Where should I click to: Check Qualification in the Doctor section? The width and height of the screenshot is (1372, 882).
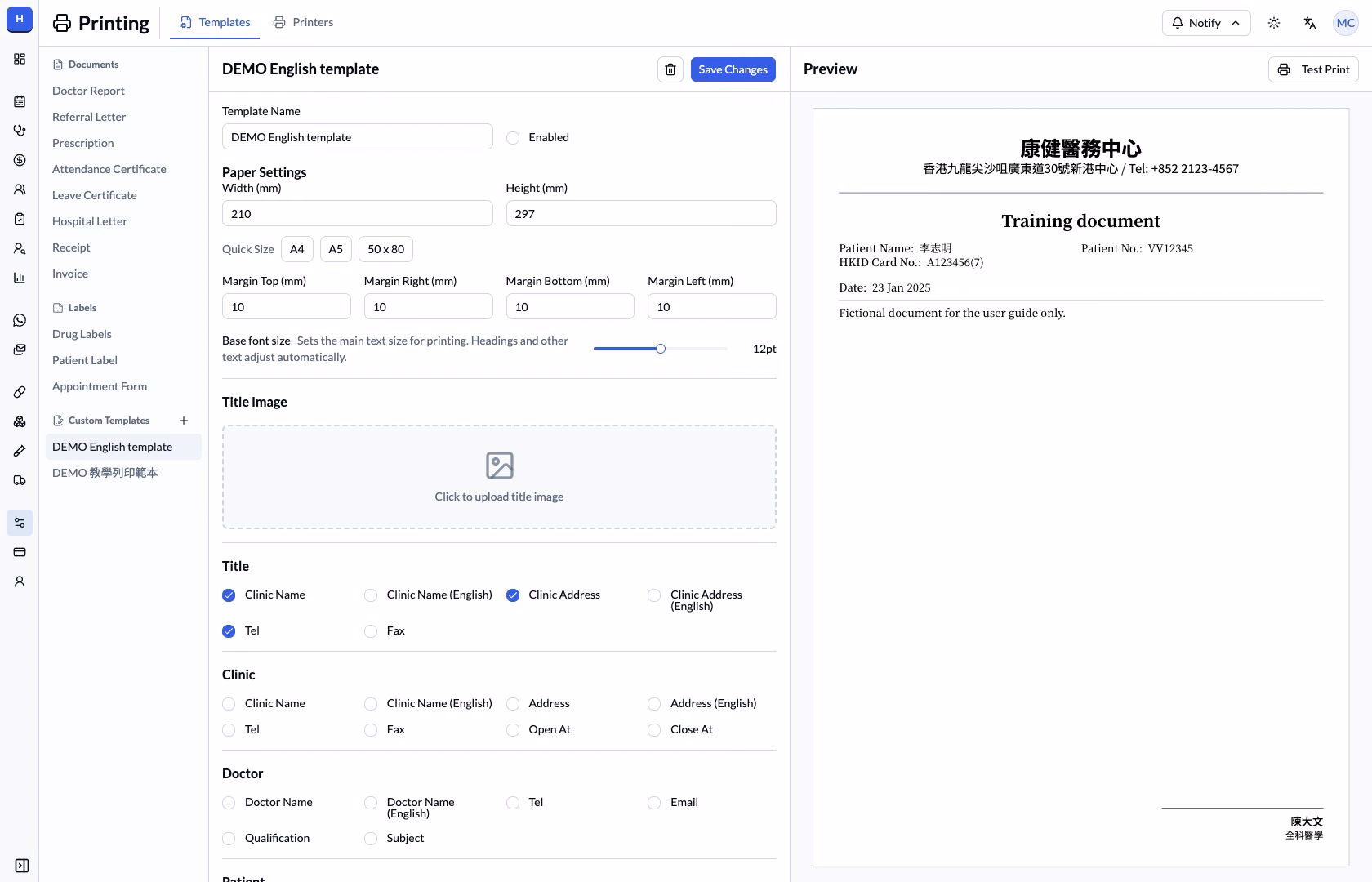229,839
